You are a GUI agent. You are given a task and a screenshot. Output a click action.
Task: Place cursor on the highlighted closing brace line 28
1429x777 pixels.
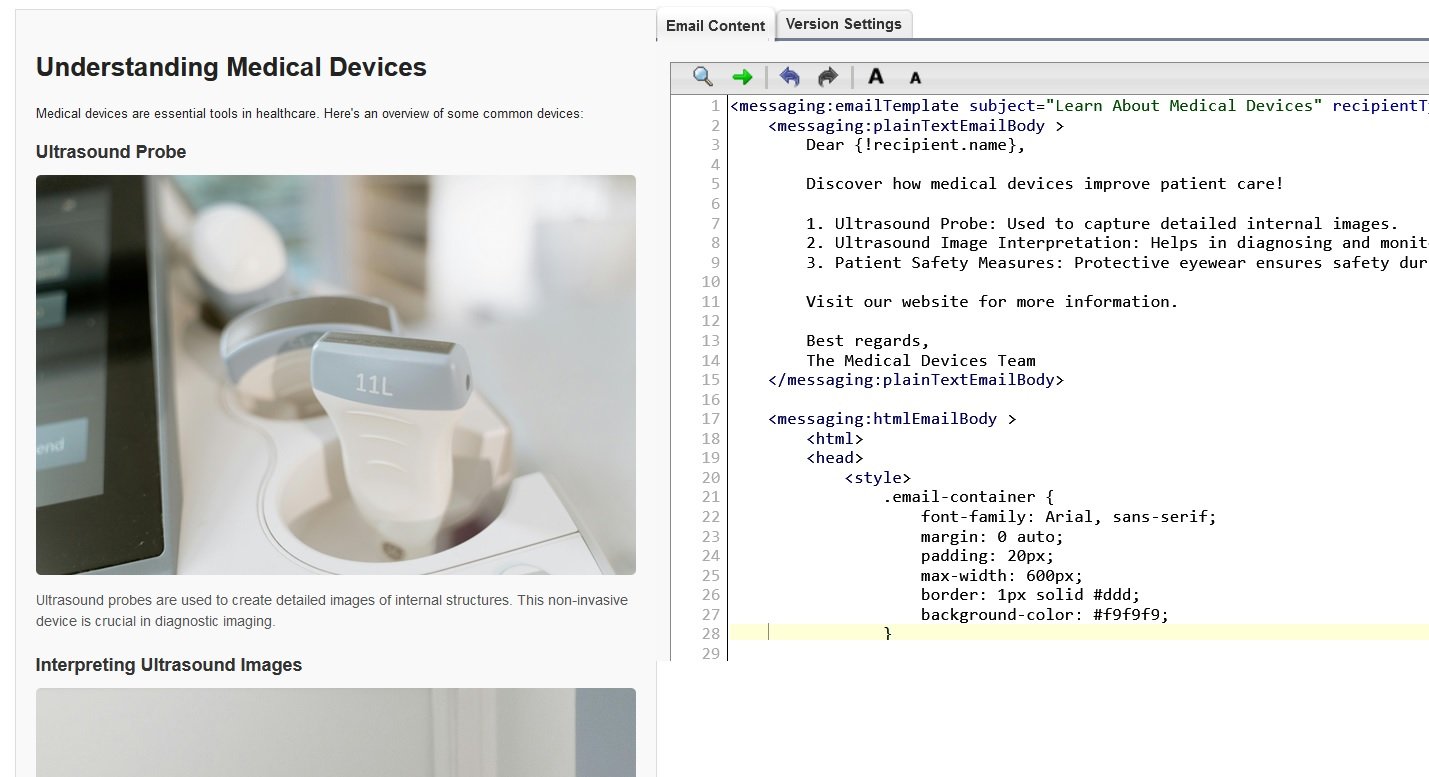tap(1079, 633)
